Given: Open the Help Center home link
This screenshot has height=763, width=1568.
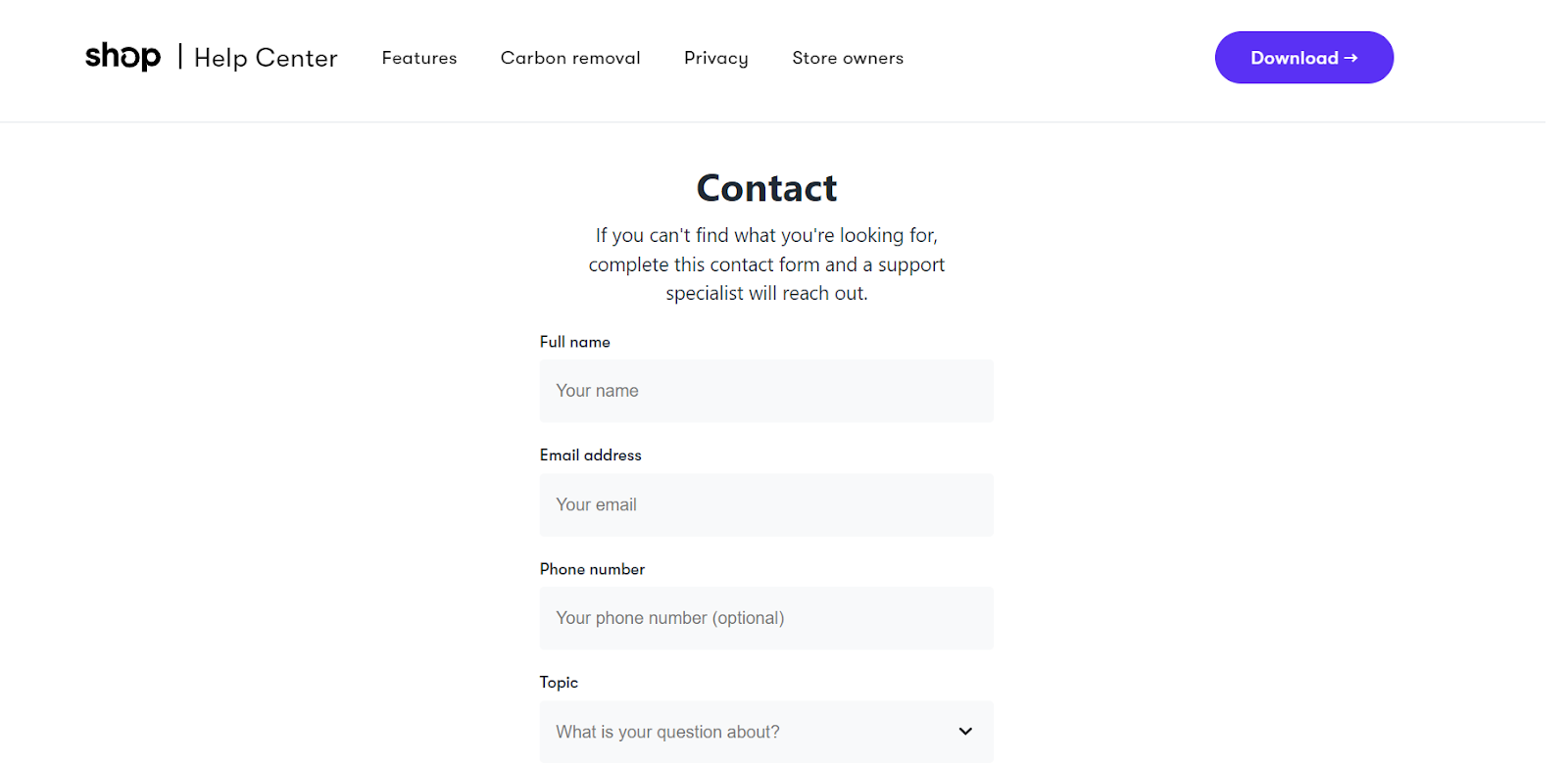Looking at the screenshot, I should tap(266, 58).
